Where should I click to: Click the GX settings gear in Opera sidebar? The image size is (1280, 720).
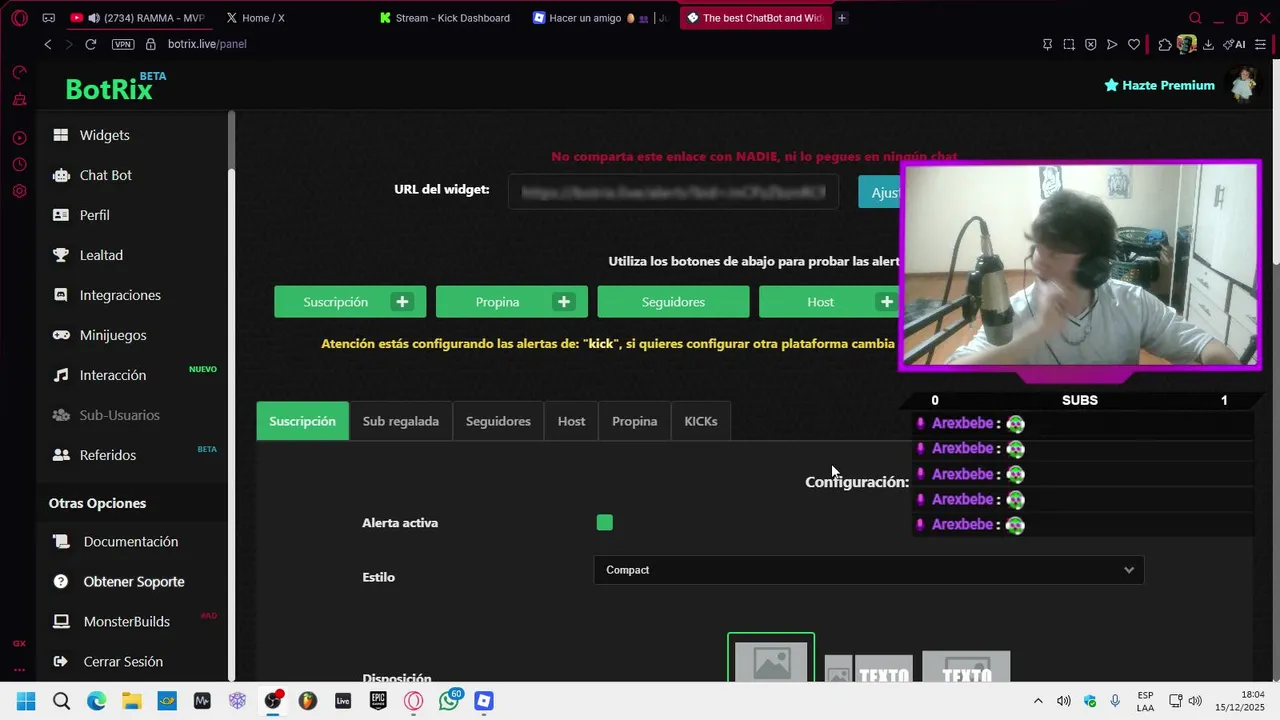click(19, 191)
